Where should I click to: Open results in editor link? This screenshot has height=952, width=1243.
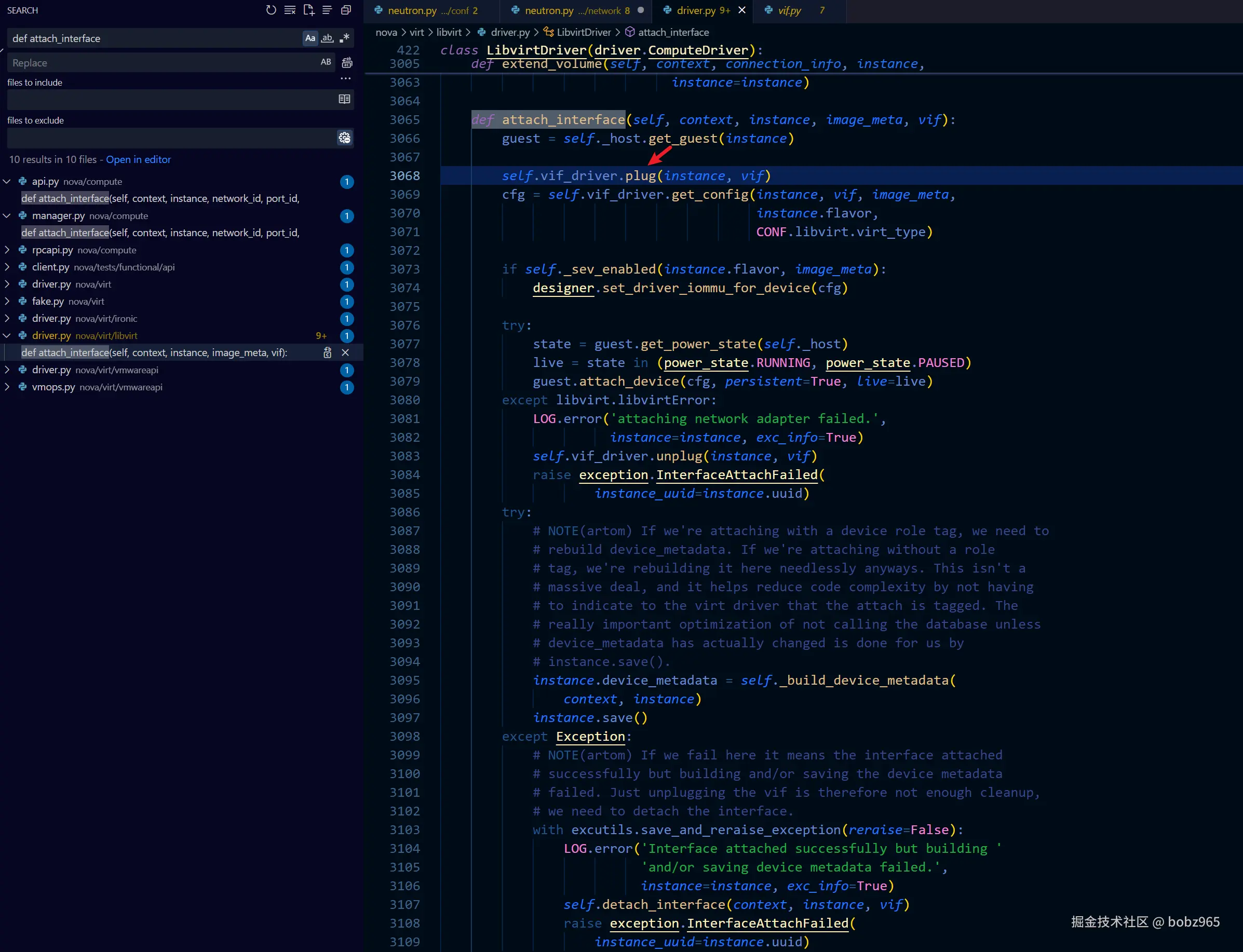click(x=138, y=160)
